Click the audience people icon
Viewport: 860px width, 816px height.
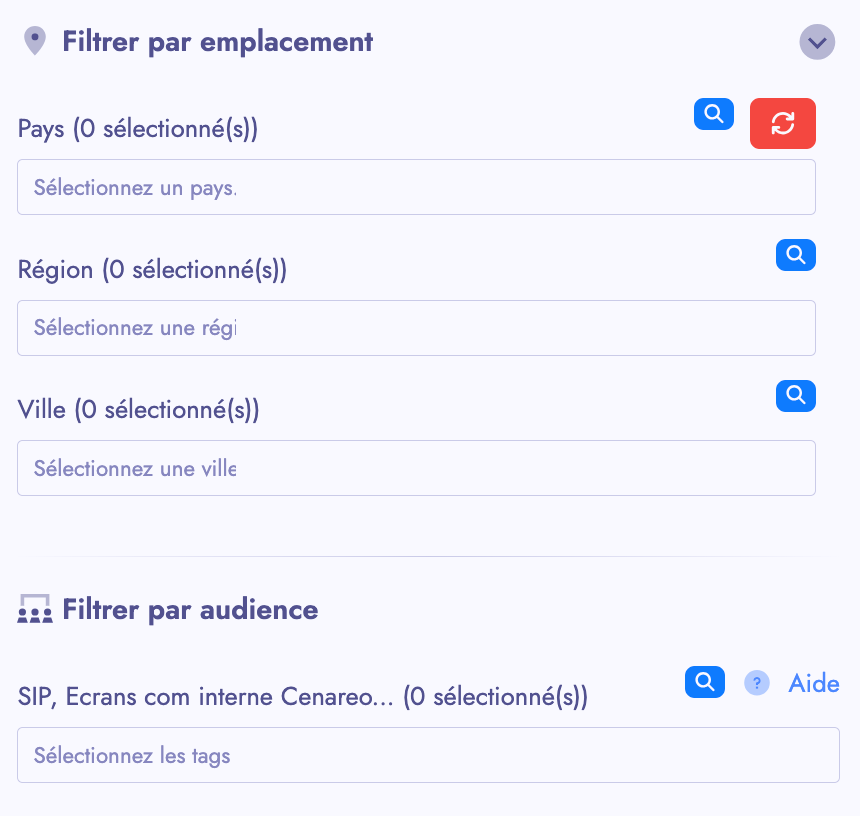(35, 610)
